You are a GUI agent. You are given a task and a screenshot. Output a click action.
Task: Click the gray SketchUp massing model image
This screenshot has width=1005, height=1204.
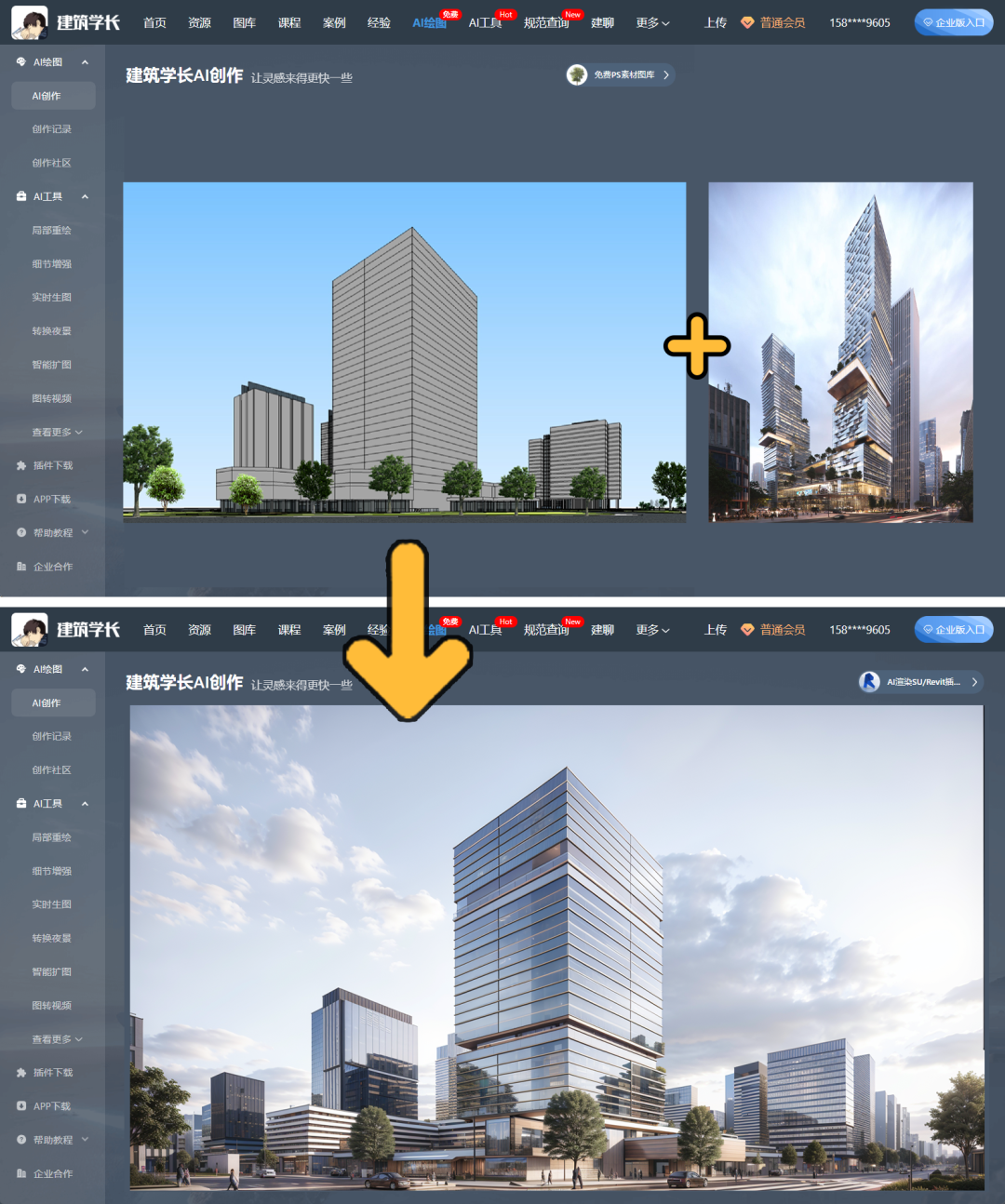(x=405, y=352)
